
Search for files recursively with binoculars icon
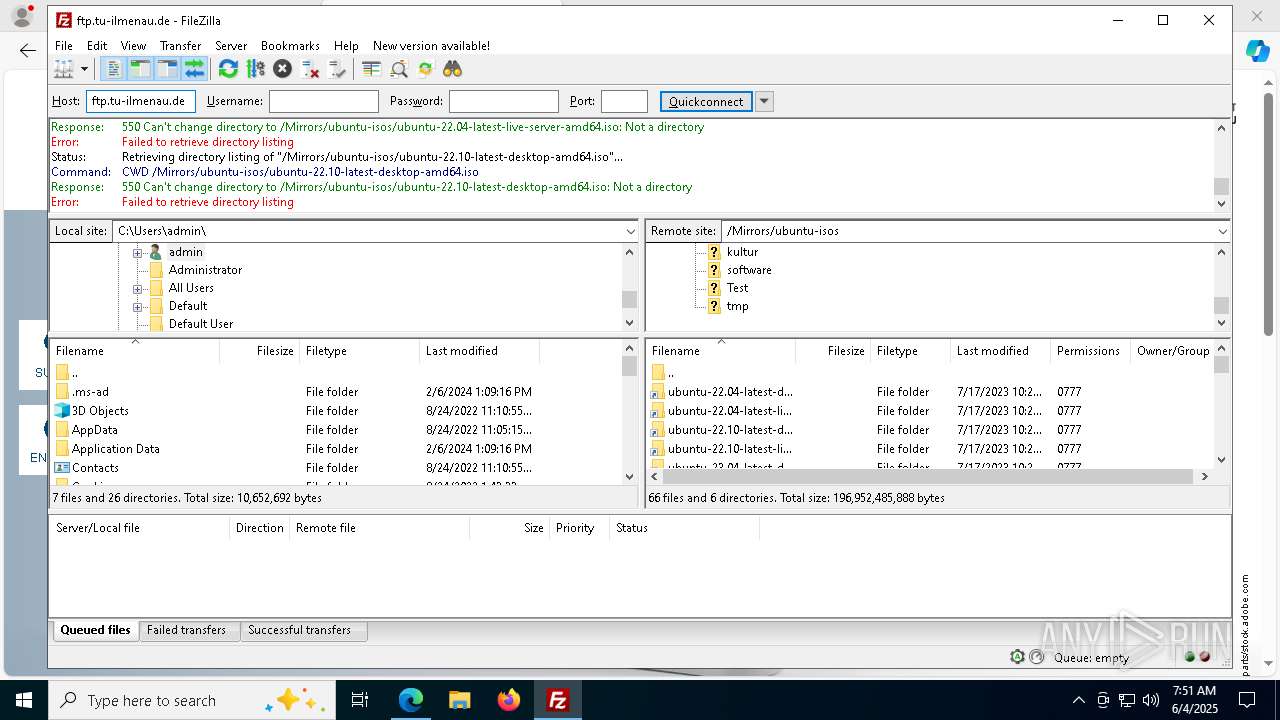pos(453,69)
